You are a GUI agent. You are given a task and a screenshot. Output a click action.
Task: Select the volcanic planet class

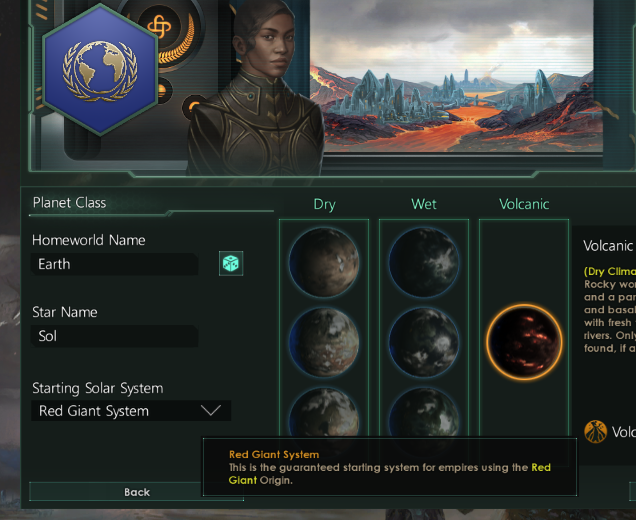click(524, 342)
